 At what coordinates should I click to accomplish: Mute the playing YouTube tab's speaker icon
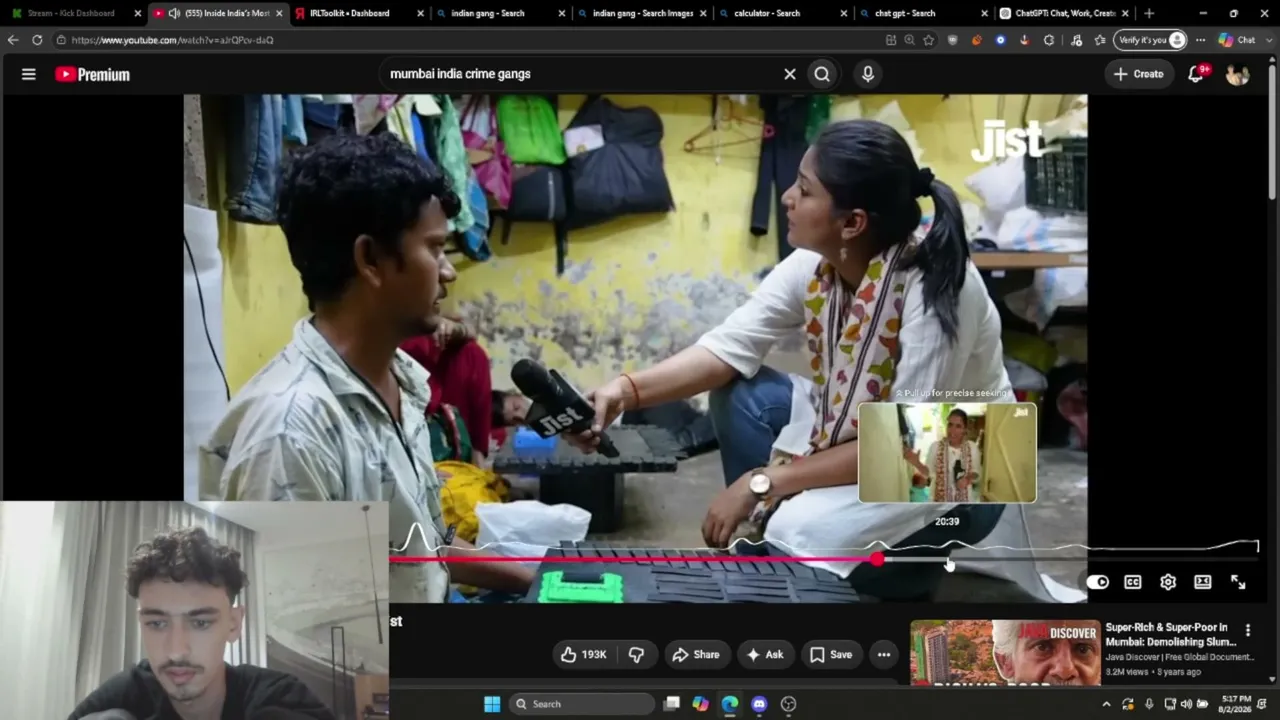coord(174,14)
